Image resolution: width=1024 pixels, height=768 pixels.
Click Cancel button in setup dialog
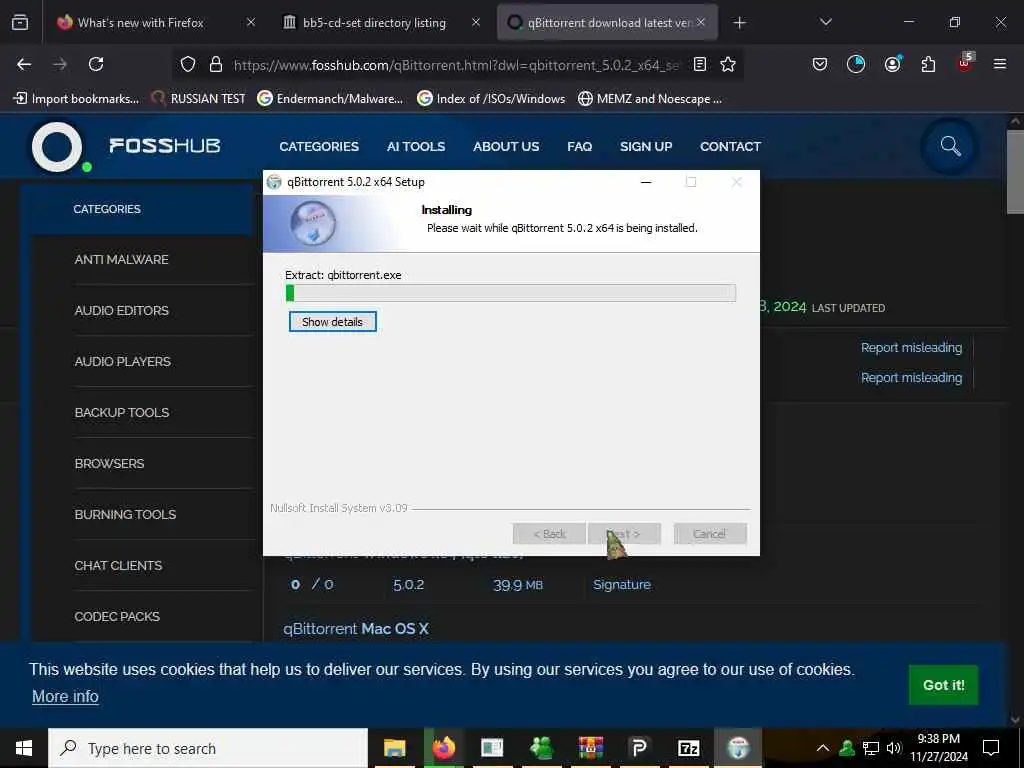click(x=710, y=534)
